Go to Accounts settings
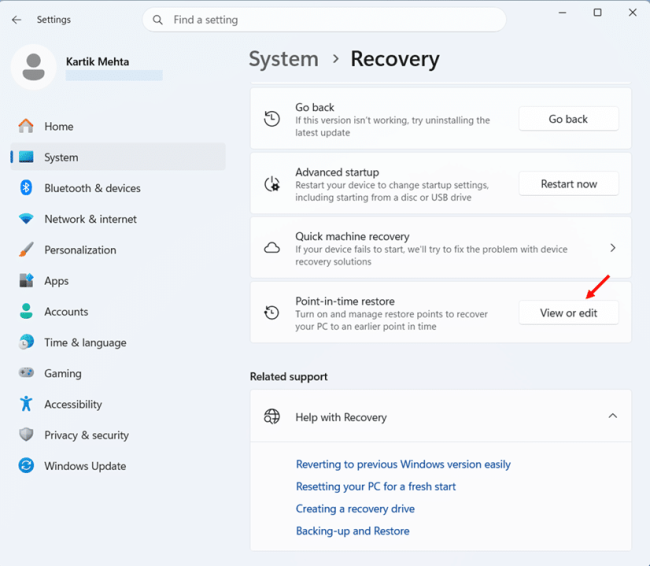 click(x=118, y=311)
